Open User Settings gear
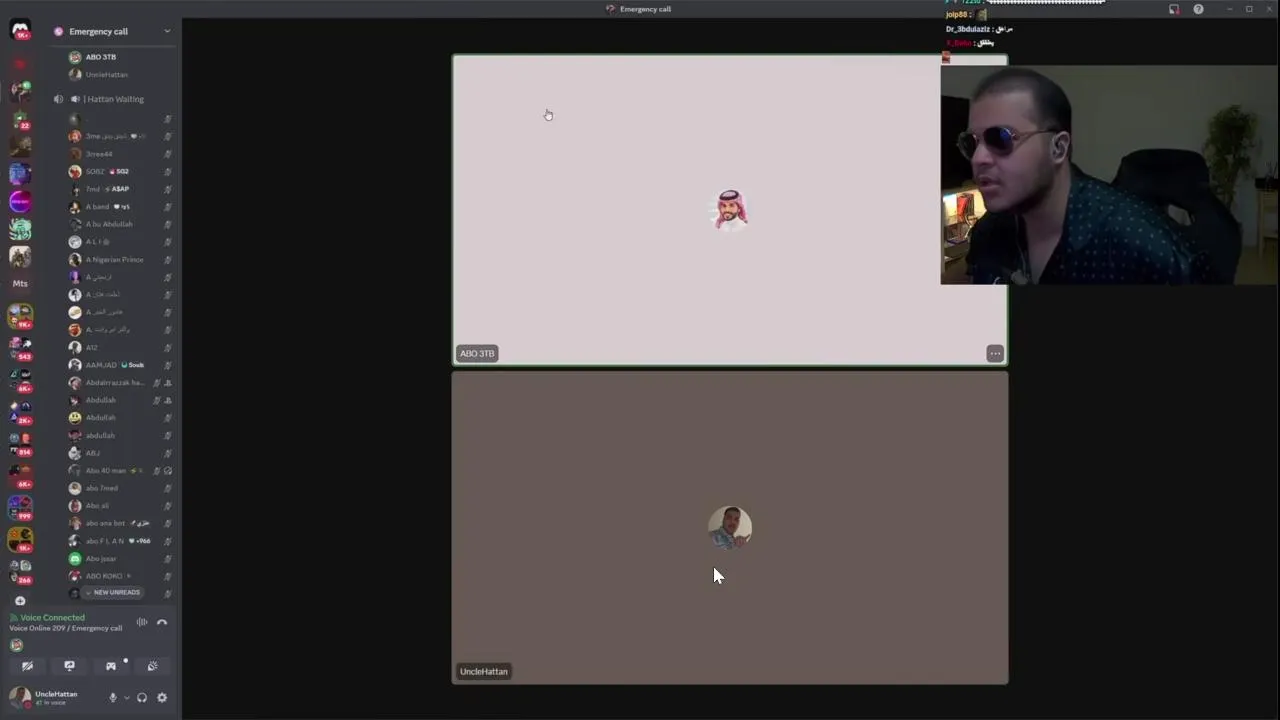Viewport: 1280px width, 720px height. (x=162, y=698)
